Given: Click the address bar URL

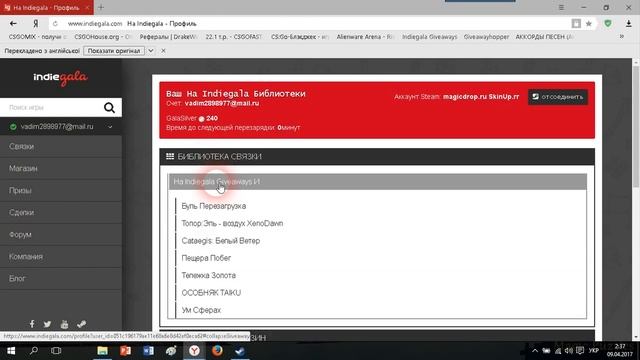Looking at the screenshot, I should coord(95,24).
